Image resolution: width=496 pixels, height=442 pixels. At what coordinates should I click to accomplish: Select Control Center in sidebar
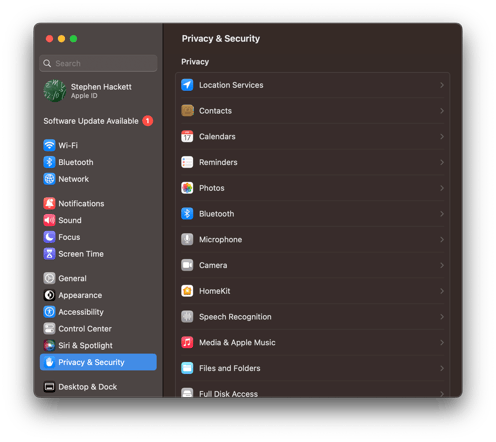click(x=98, y=329)
